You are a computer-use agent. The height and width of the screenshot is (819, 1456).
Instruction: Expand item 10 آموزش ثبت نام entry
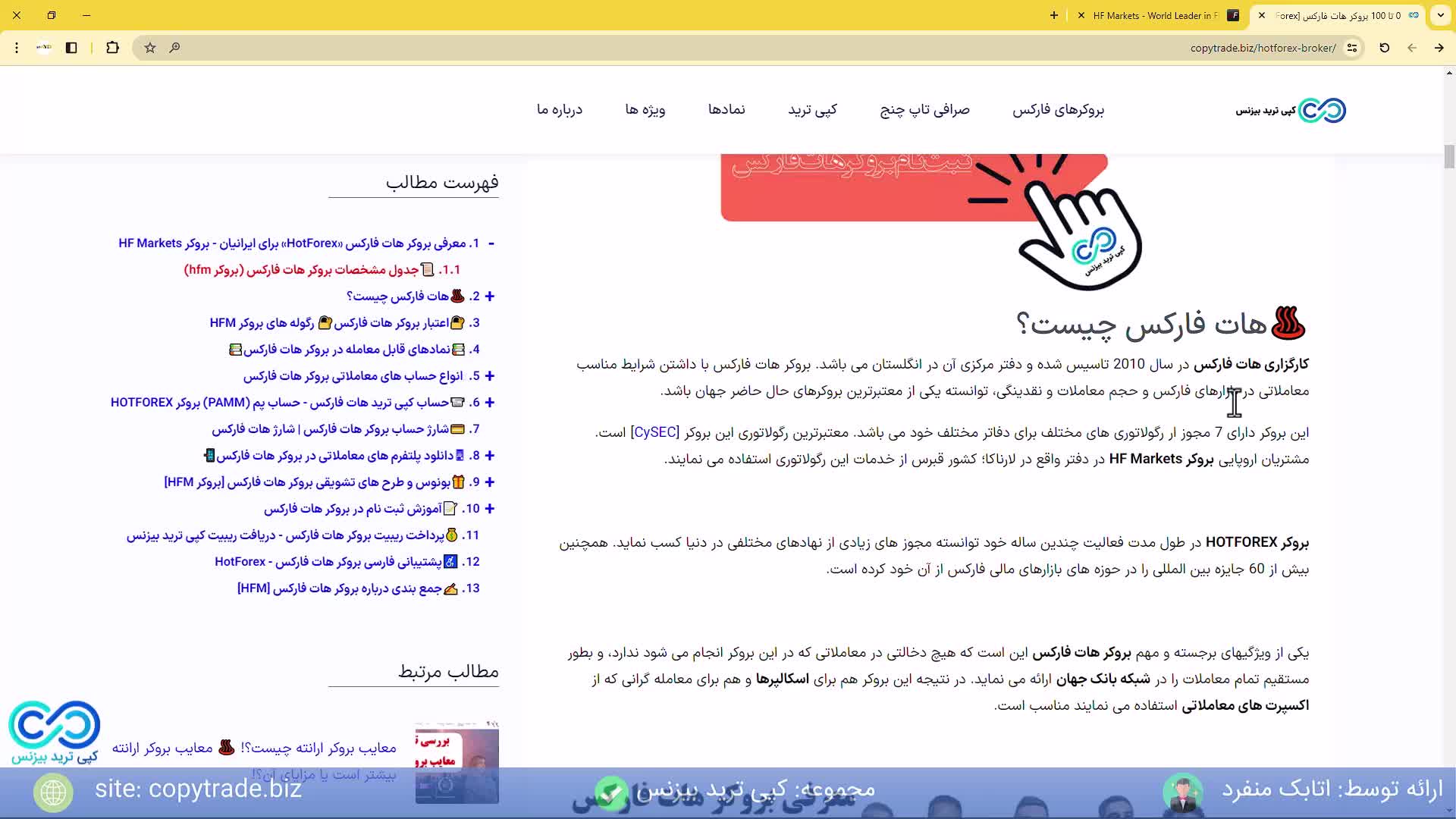(489, 509)
